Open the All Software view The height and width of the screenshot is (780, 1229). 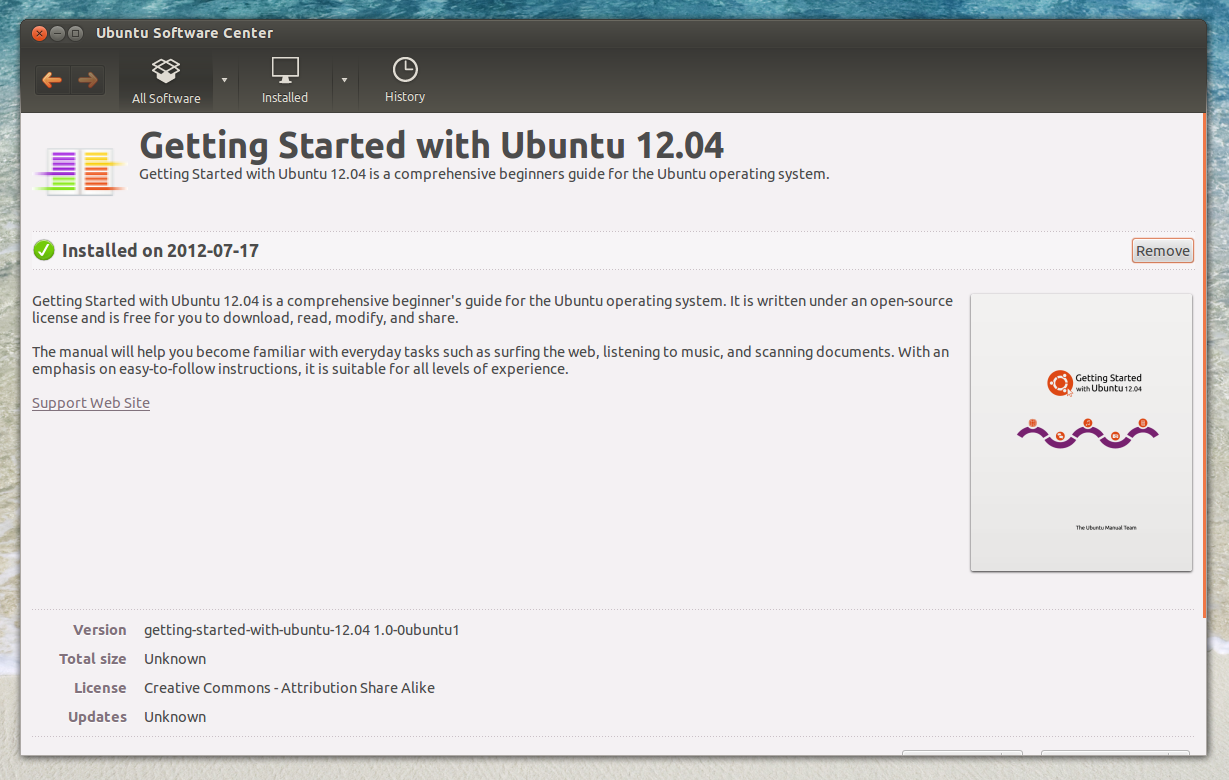pyautogui.click(x=166, y=81)
